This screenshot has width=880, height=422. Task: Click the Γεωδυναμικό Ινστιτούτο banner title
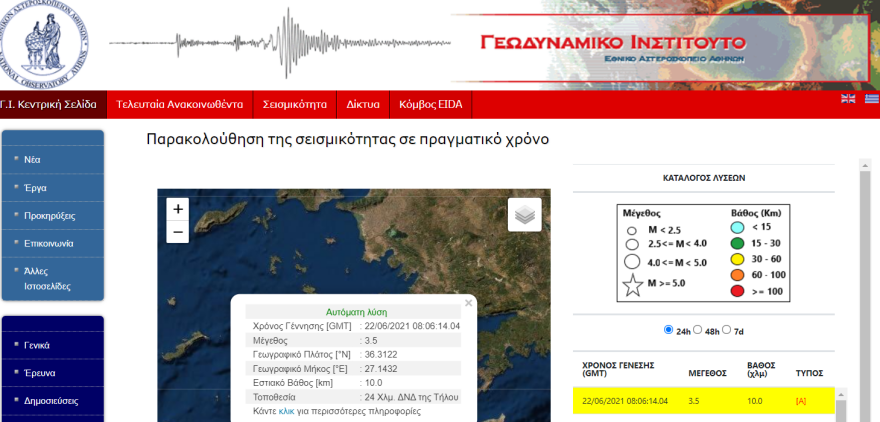coord(613,43)
